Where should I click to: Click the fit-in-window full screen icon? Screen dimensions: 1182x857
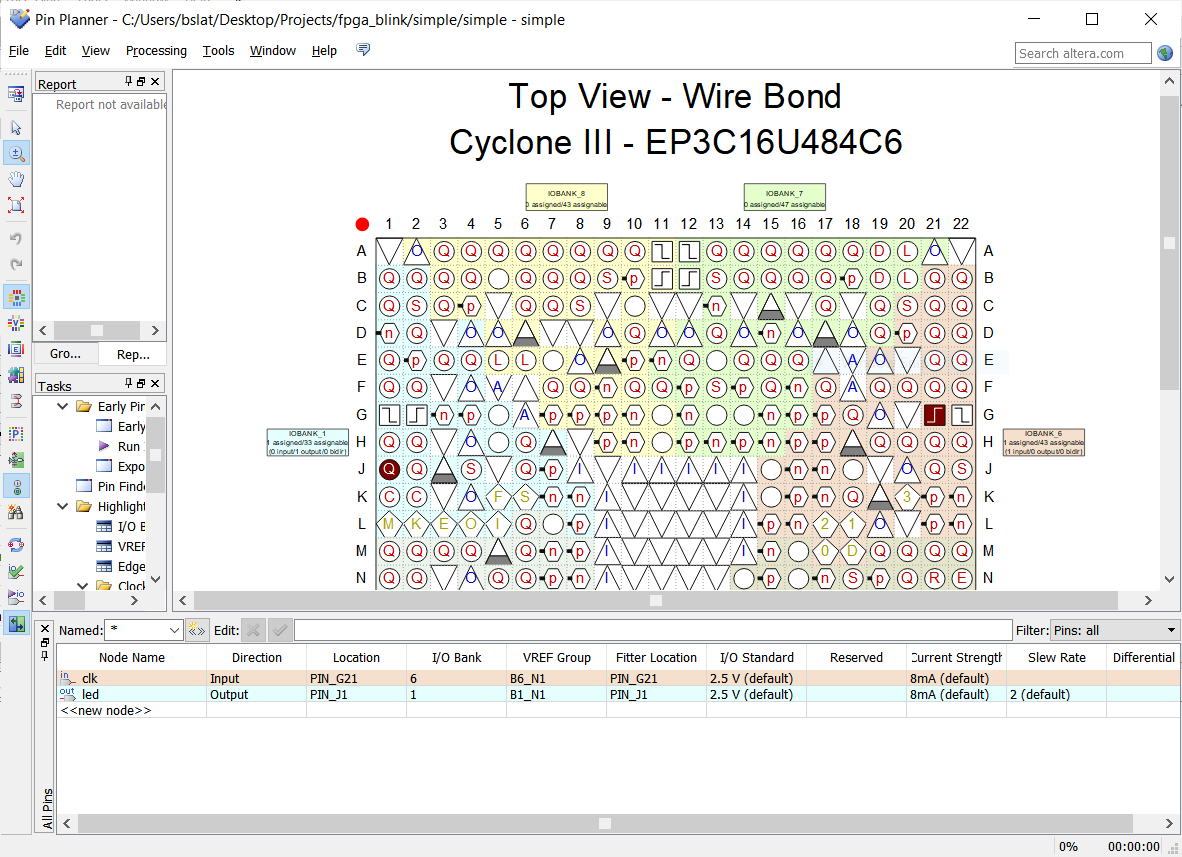coord(16,205)
